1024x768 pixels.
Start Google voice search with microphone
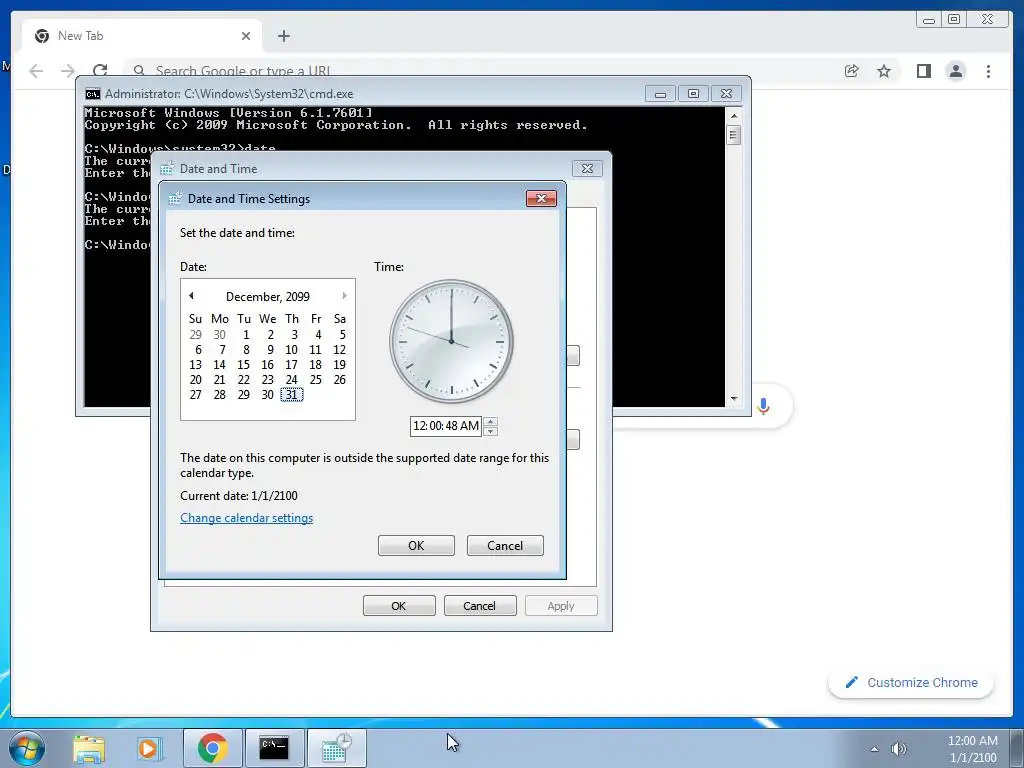(763, 406)
